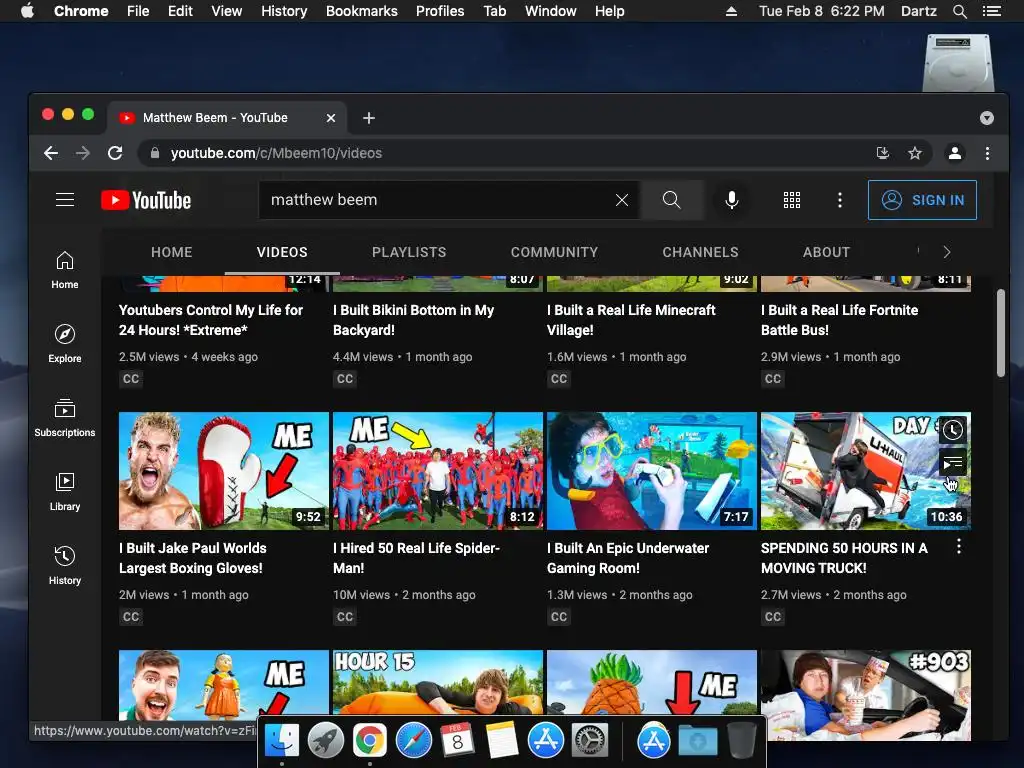
Task: Open Subscriptions in the sidebar
Action: click(65, 418)
